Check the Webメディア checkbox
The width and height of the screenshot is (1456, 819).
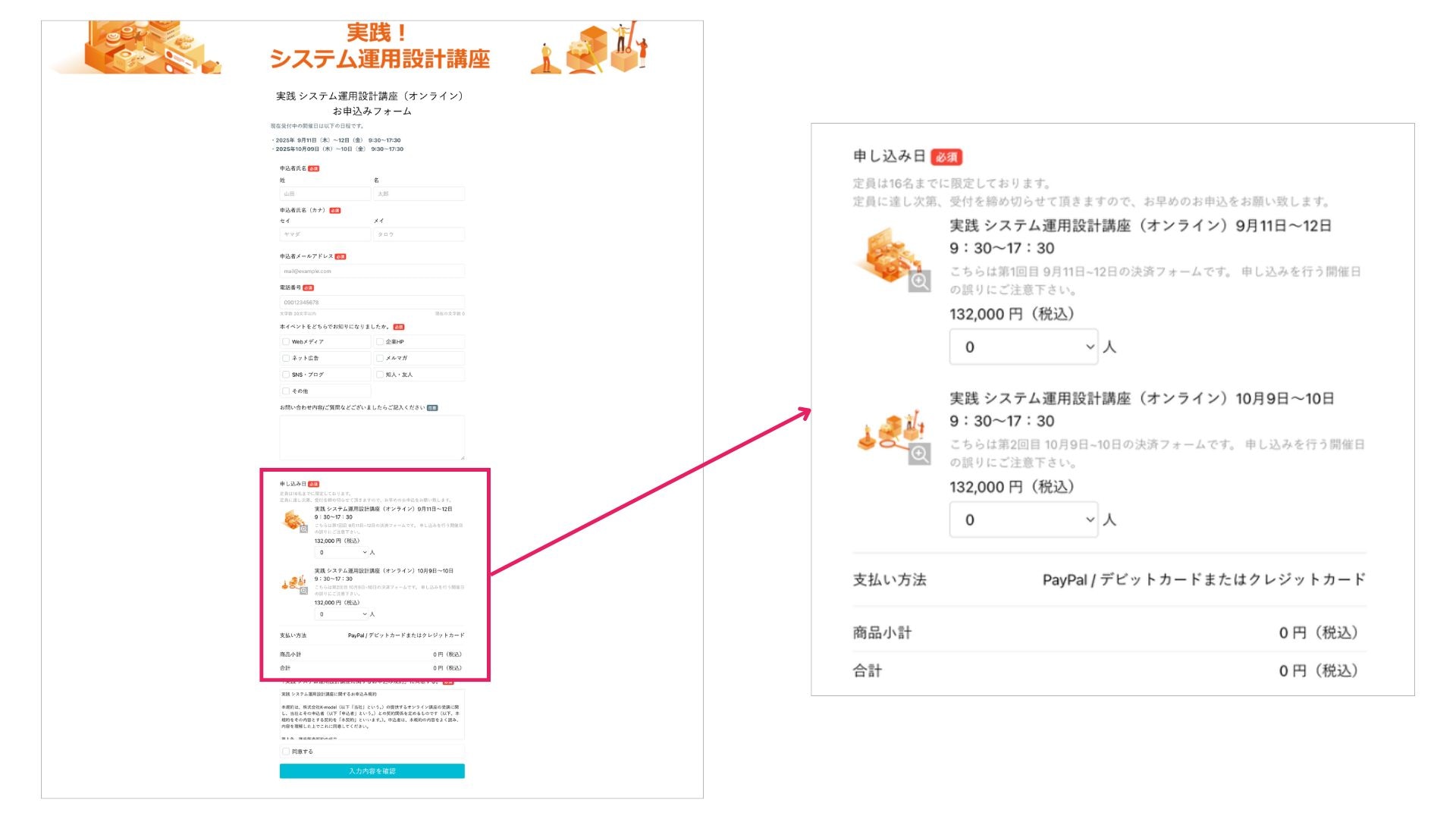click(286, 342)
